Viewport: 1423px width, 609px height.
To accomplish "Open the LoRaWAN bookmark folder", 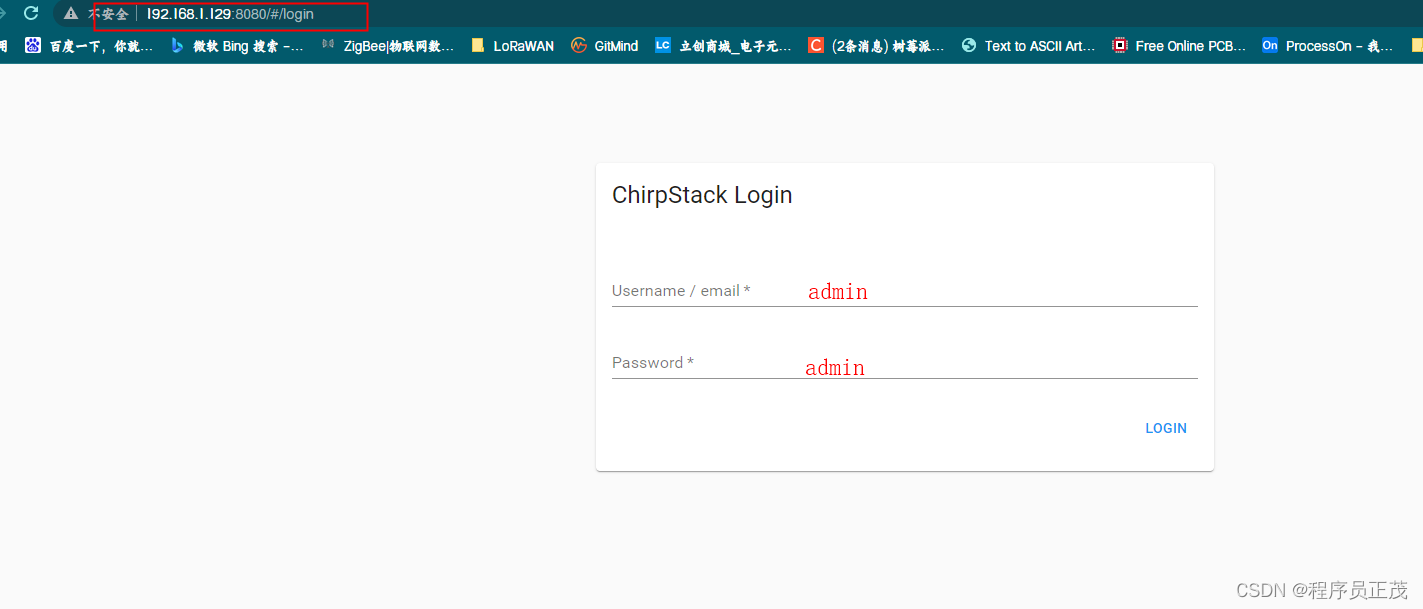I will pos(512,45).
